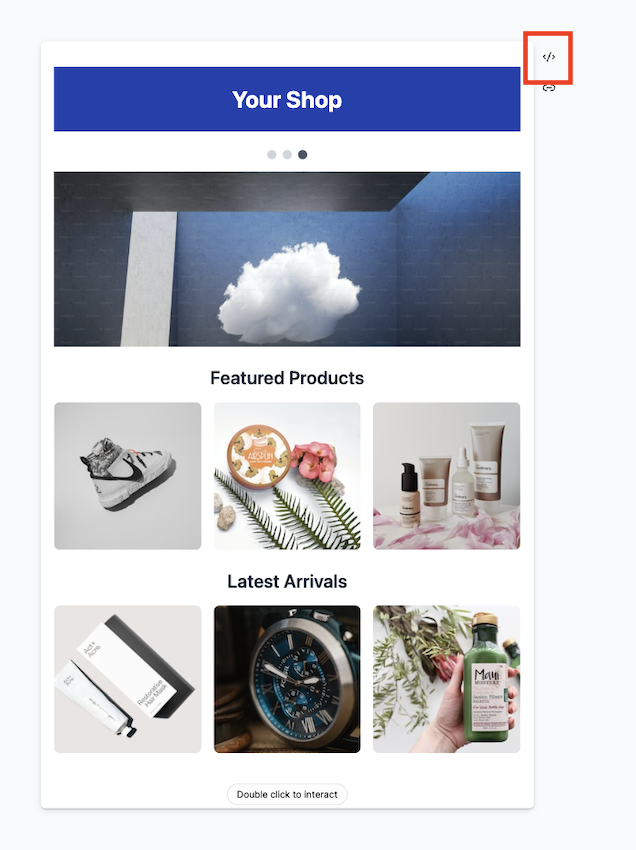Open the Restorative Hair Mask thumbnail
Viewport: 636px width, 850px height.
pos(127,679)
